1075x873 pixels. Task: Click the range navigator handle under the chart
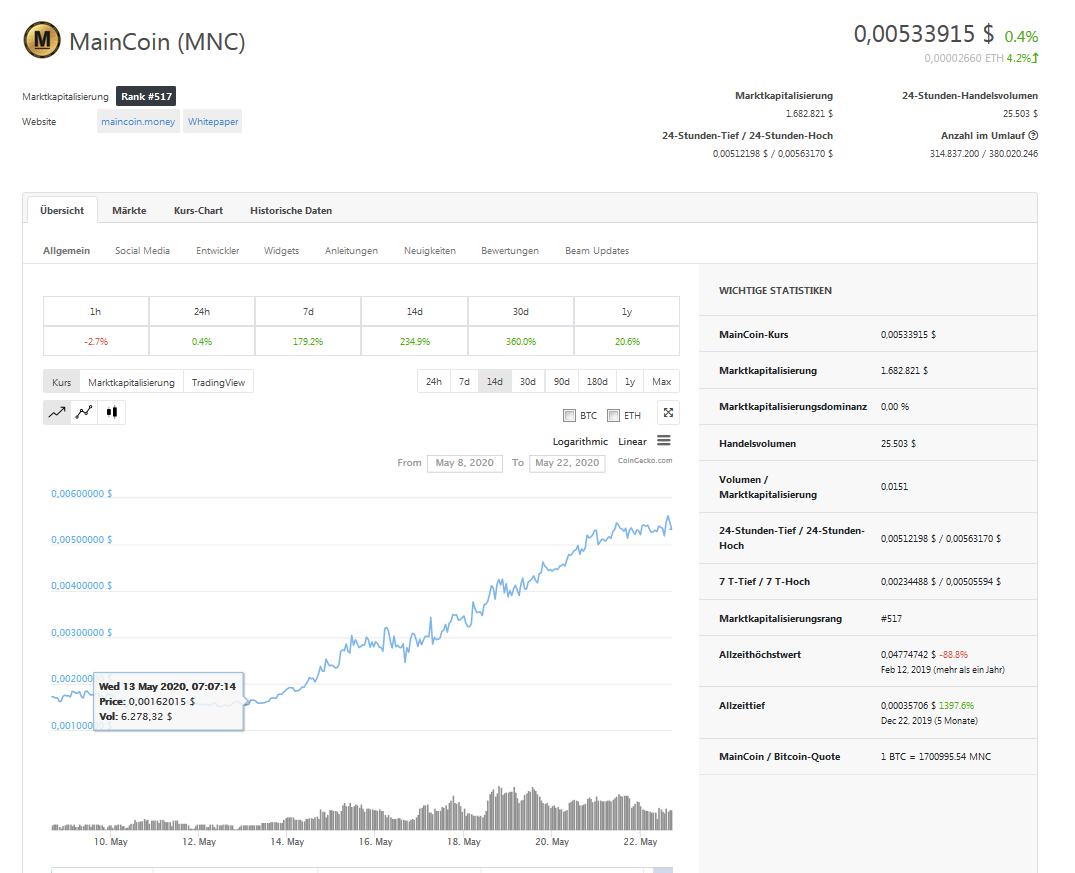coord(662,870)
